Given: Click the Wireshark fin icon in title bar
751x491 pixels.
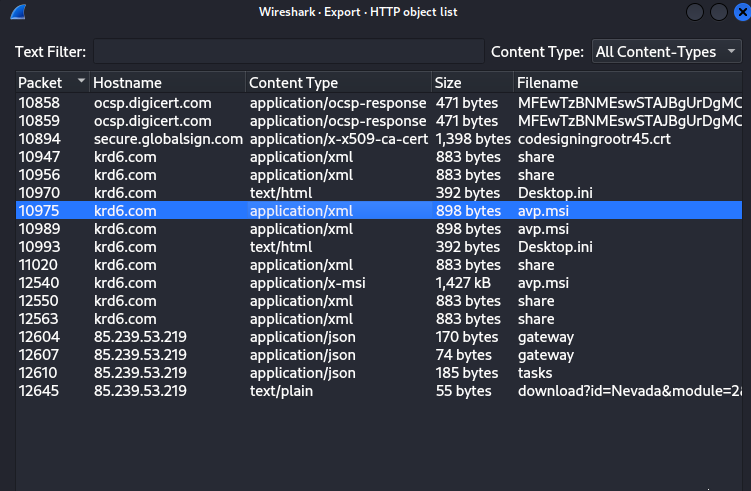Looking at the screenshot, I should (x=17, y=12).
